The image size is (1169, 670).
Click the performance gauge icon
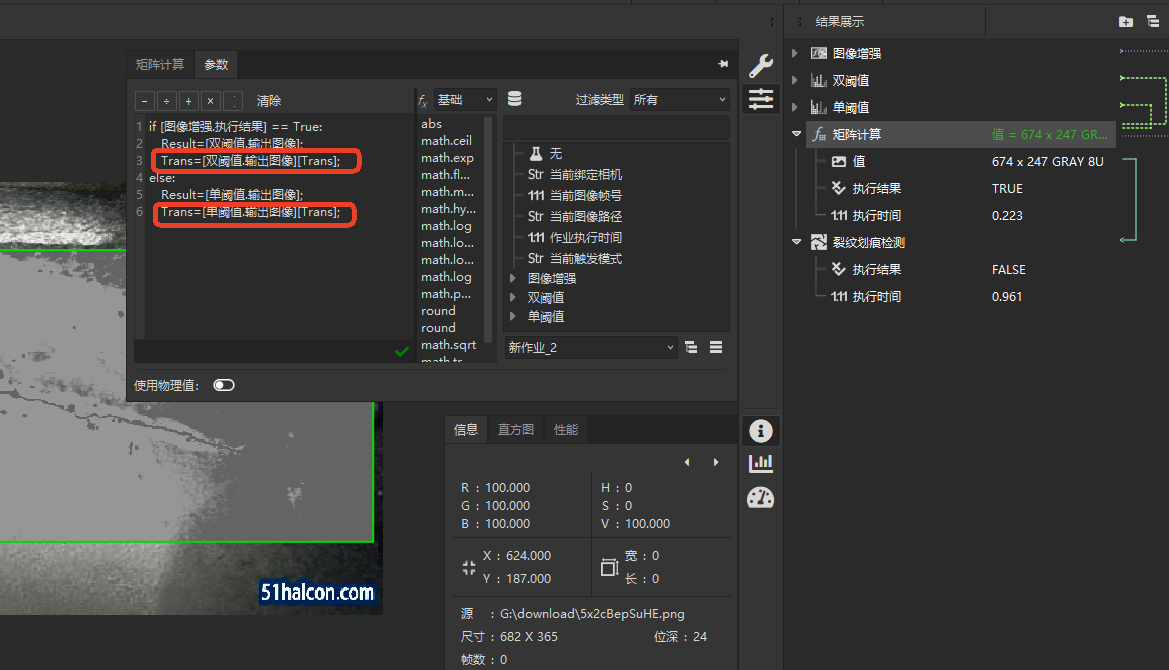pyautogui.click(x=760, y=497)
